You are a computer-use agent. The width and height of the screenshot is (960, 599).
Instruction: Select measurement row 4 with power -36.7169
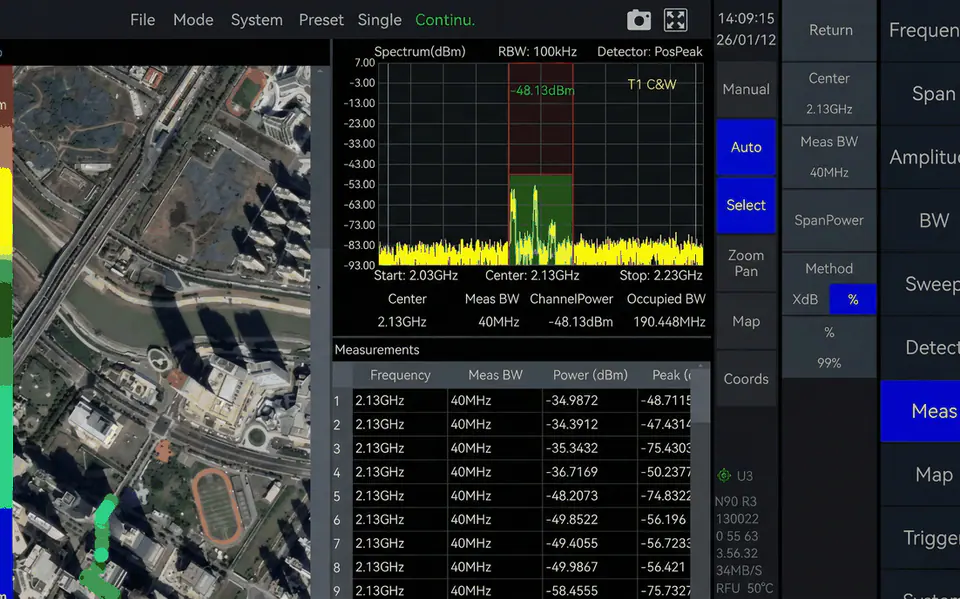click(513, 472)
